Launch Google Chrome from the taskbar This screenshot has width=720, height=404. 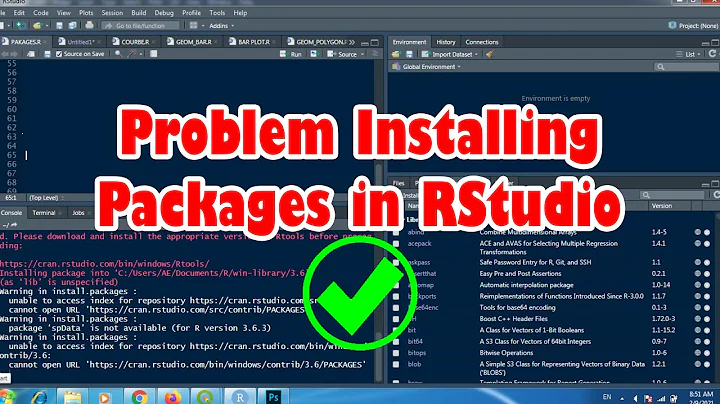[139, 397]
